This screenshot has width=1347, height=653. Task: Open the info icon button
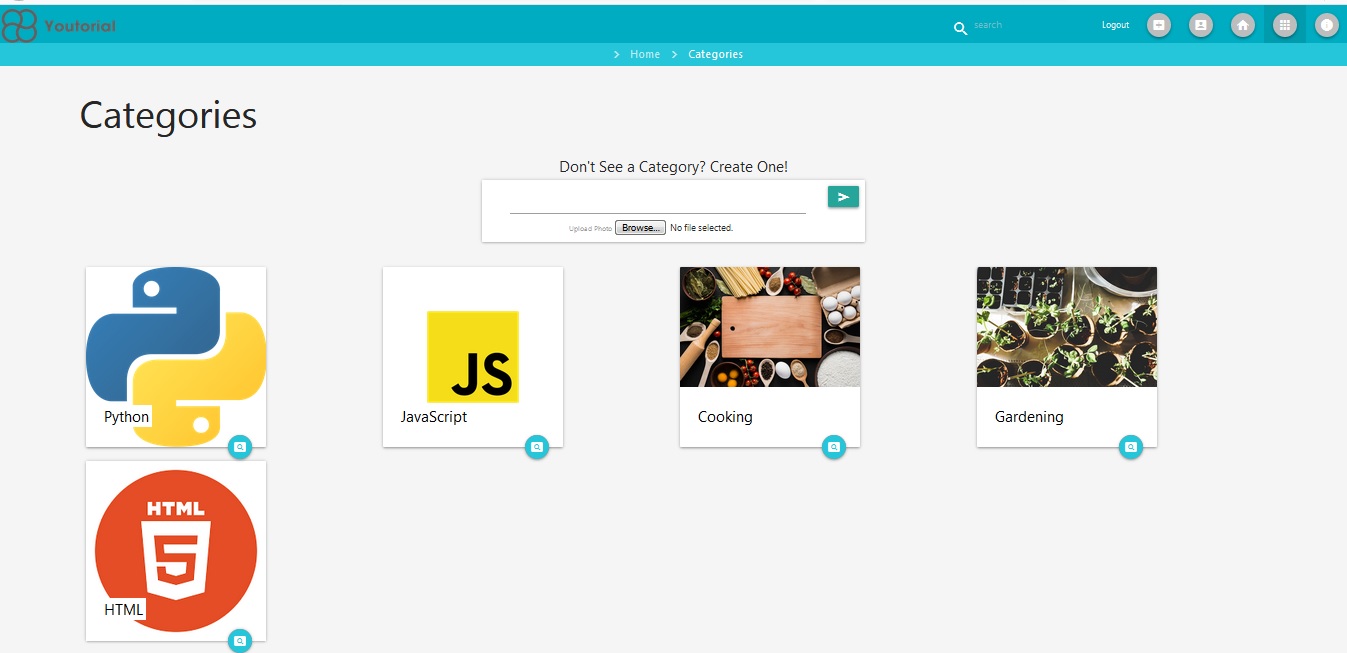pos(1327,25)
